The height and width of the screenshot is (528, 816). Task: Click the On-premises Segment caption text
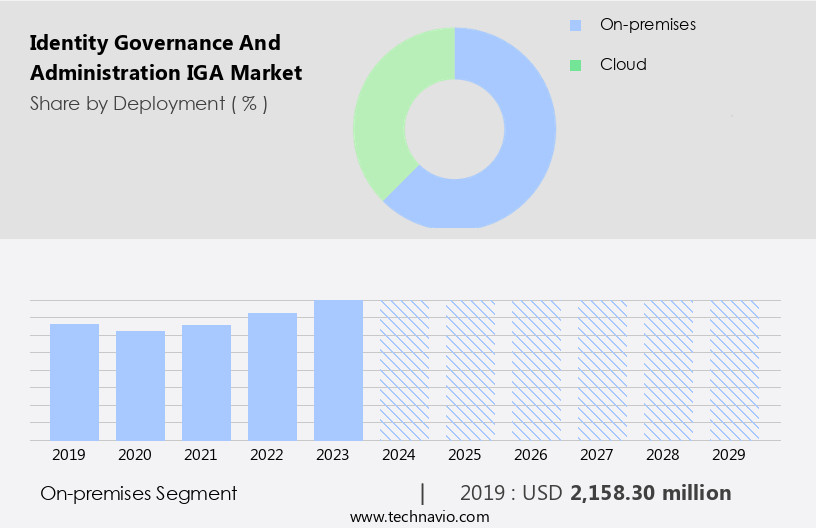click(x=139, y=493)
